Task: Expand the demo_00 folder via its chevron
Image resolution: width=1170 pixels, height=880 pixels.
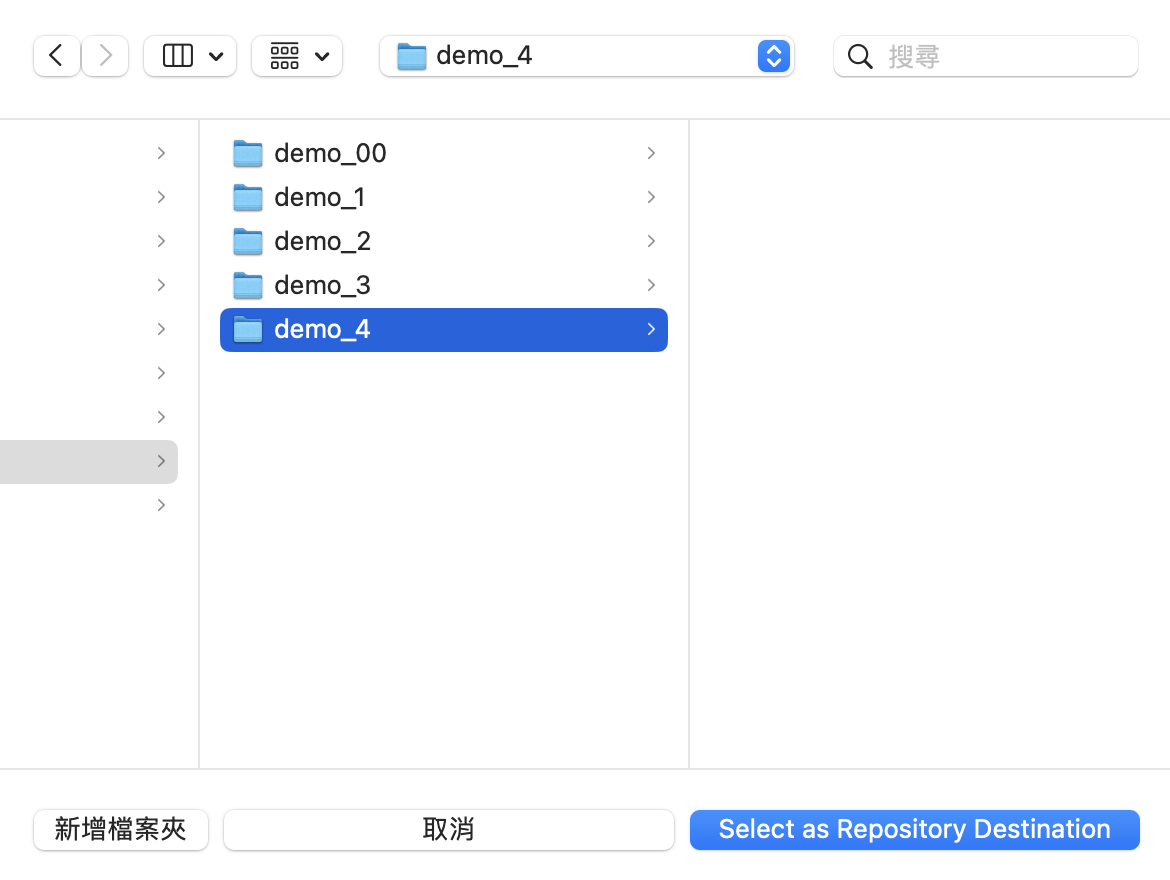Action: [651, 152]
